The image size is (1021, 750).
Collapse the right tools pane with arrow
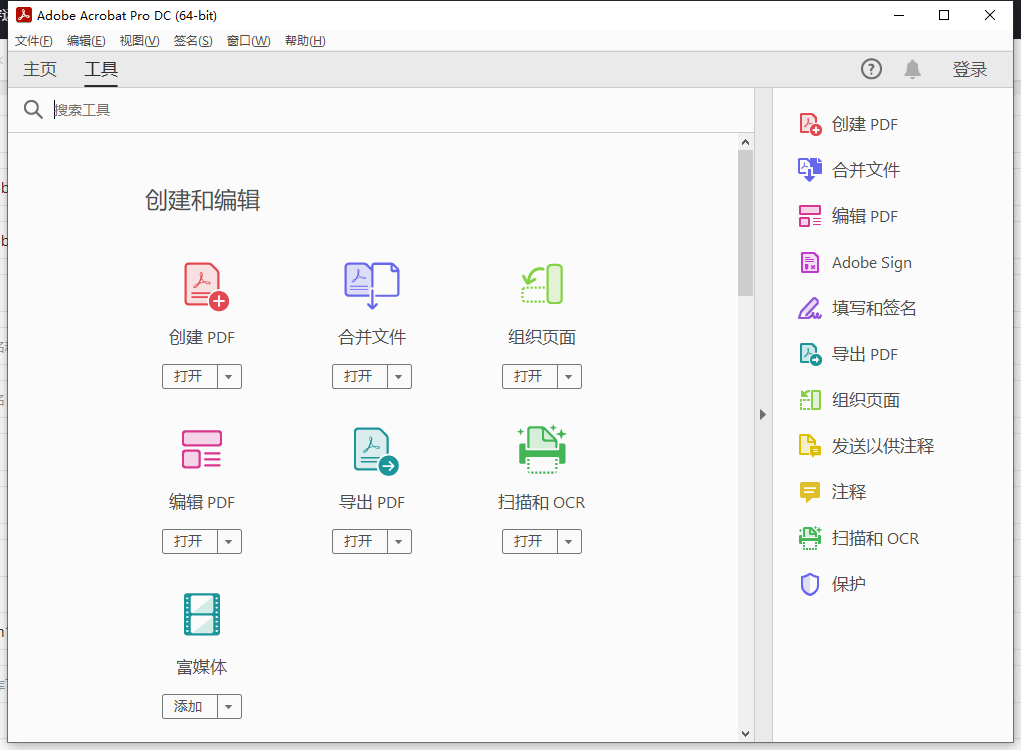tap(762, 415)
